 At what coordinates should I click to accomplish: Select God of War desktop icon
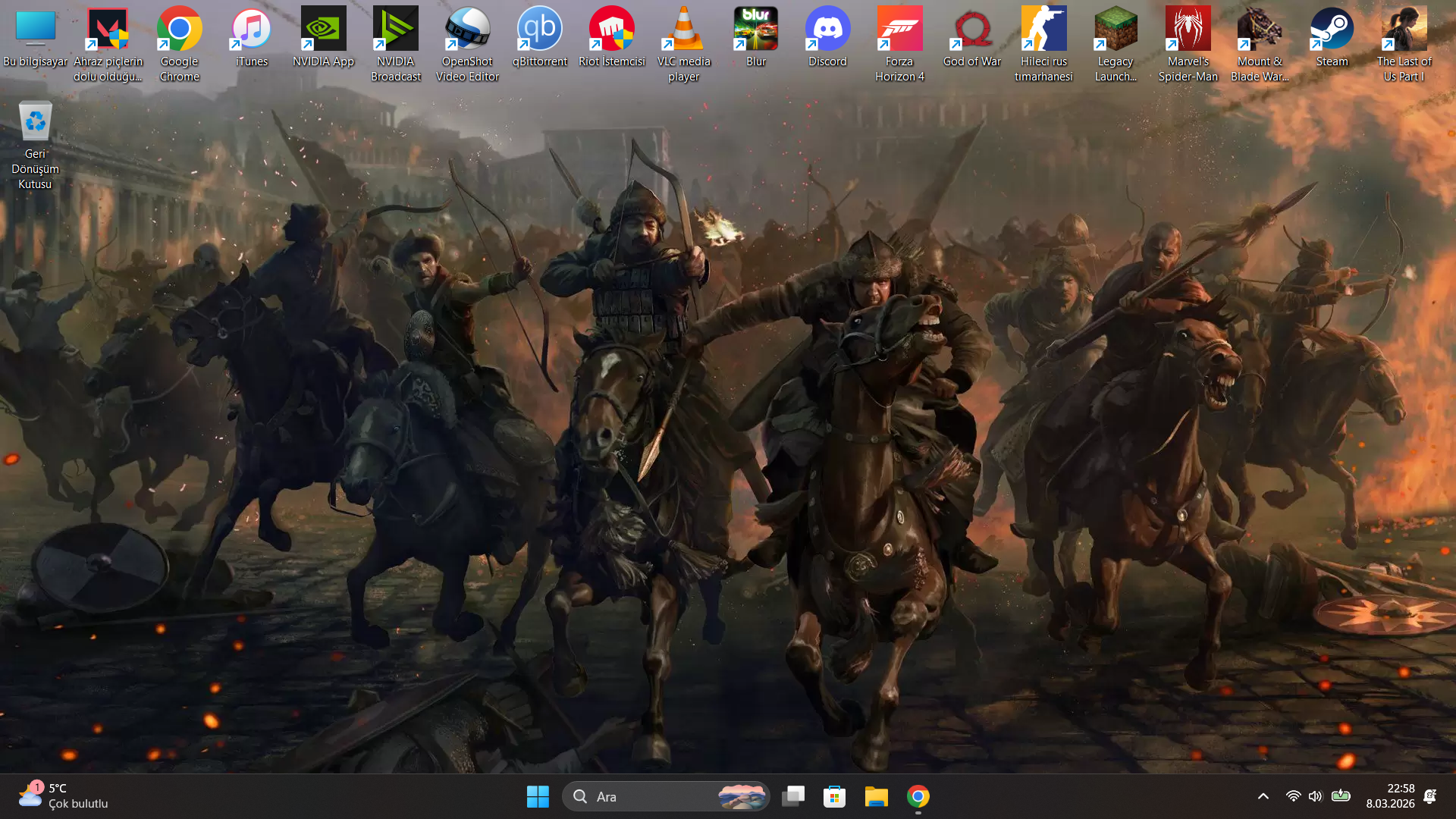(972, 38)
